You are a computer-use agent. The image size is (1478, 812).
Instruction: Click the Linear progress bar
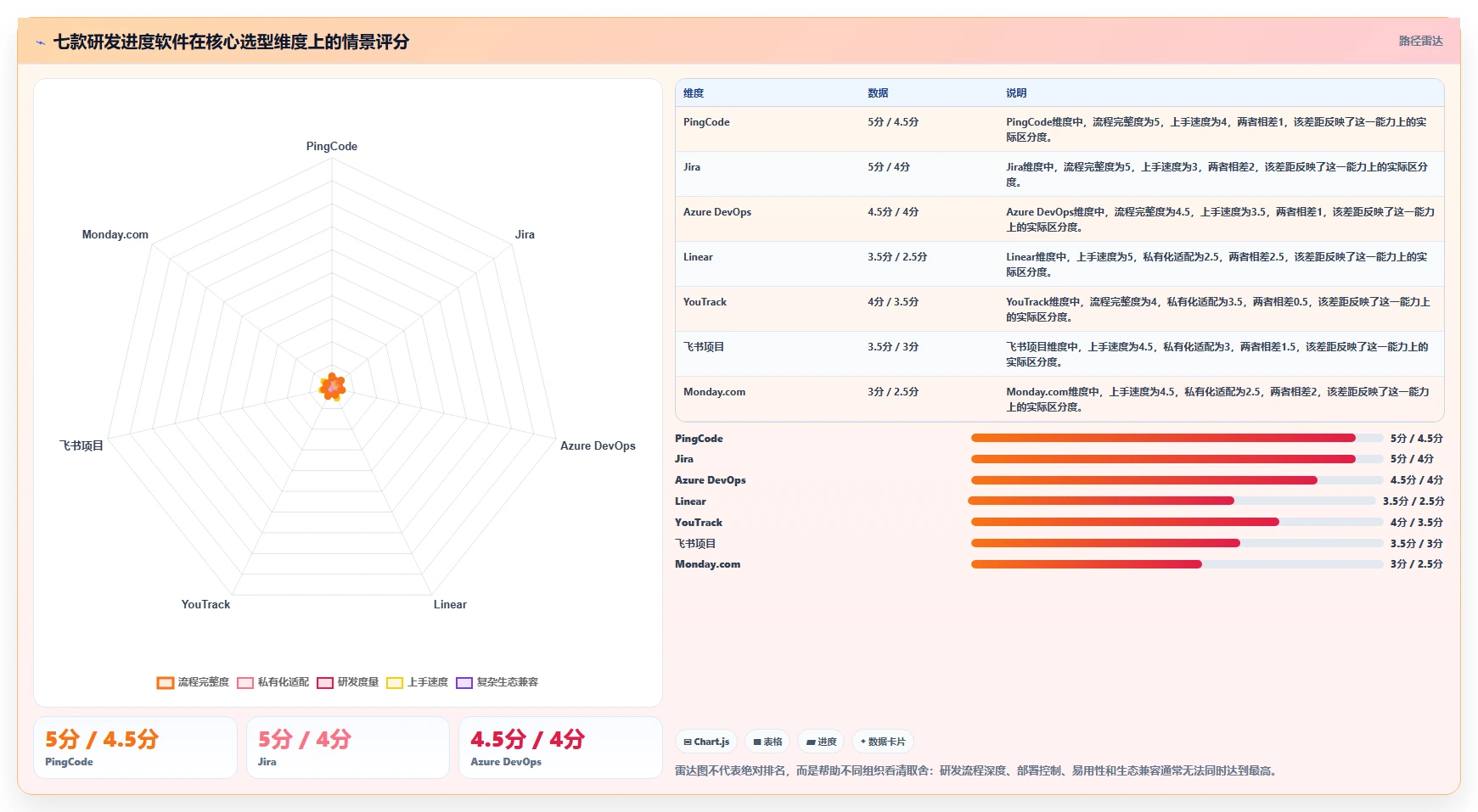1172,501
